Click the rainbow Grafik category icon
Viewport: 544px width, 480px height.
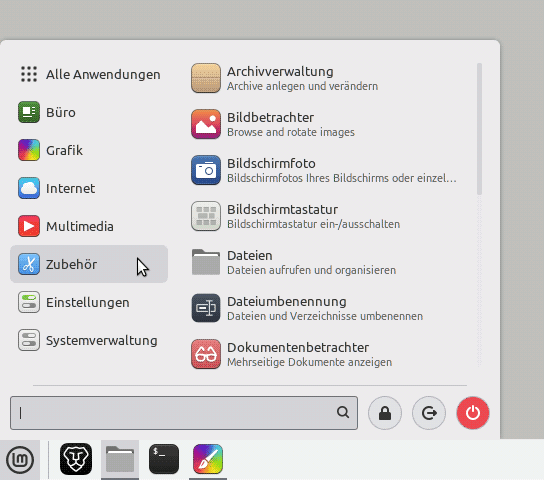point(29,150)
